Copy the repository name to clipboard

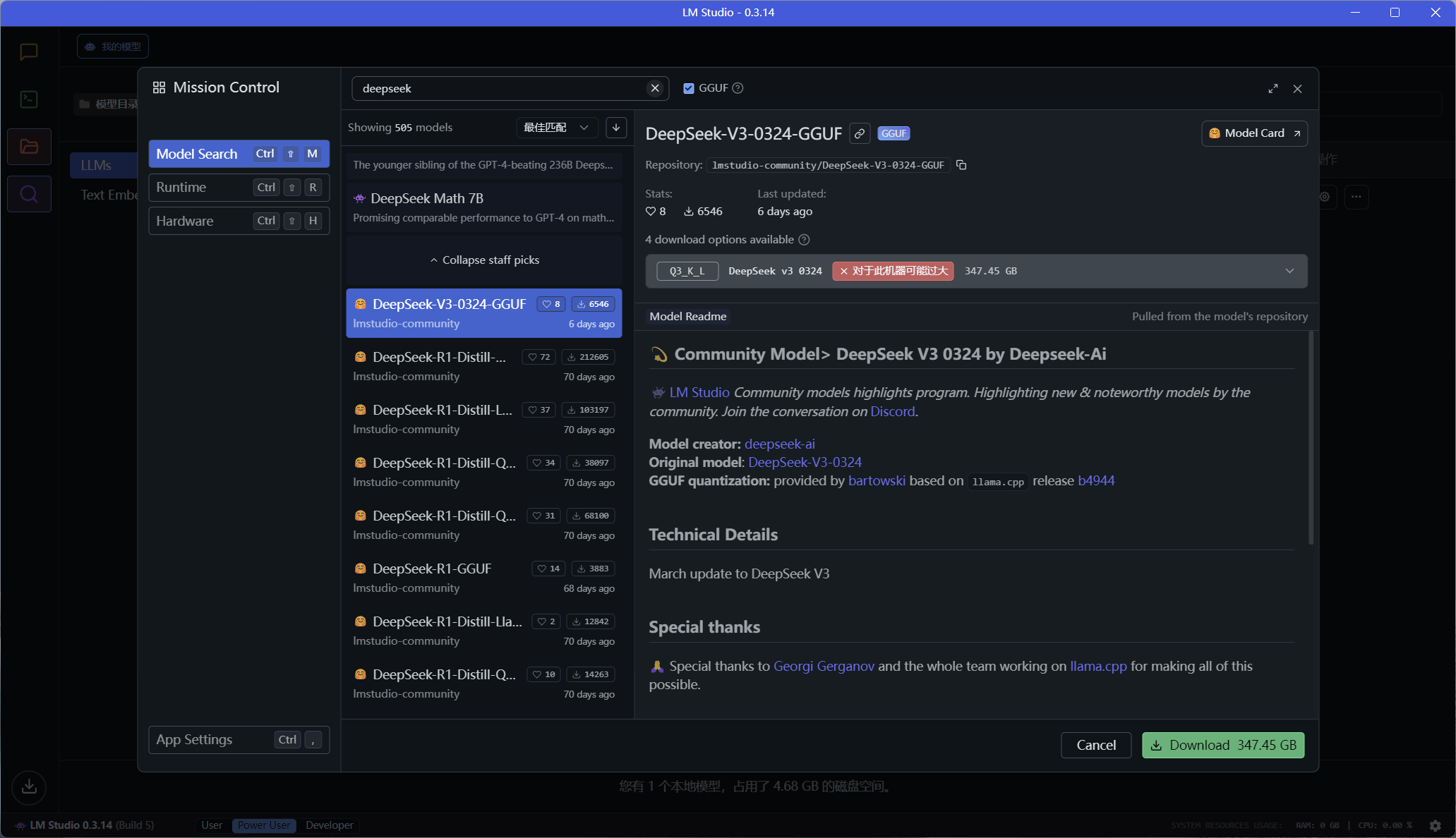coord(961,165)
